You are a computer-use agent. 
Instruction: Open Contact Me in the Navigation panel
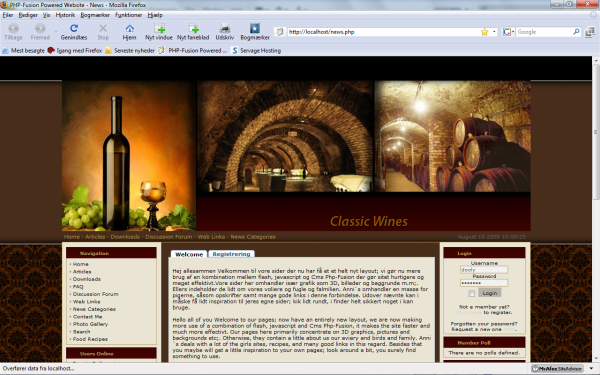[88, 316]
